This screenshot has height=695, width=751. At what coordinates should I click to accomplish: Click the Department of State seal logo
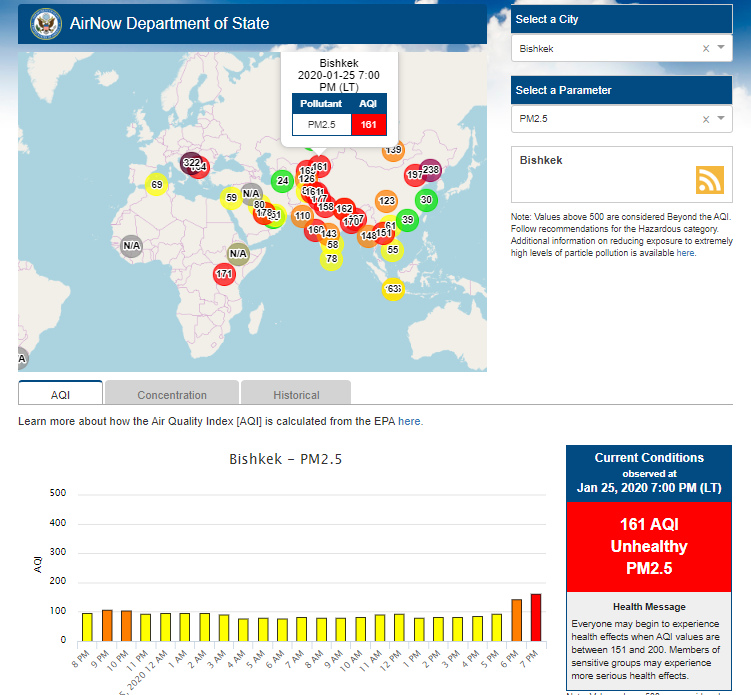(x=43, y=23)
